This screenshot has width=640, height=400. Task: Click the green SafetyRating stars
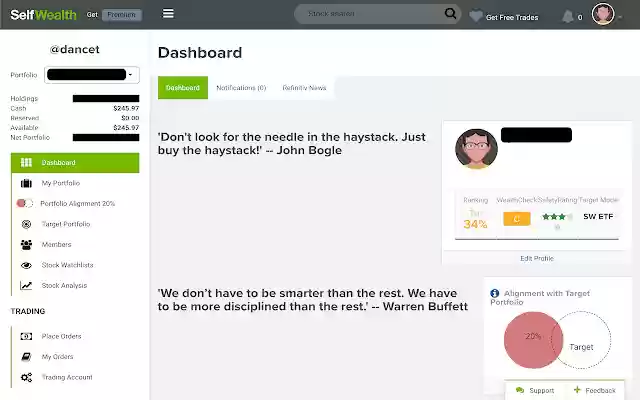click(x=557, y=217)
